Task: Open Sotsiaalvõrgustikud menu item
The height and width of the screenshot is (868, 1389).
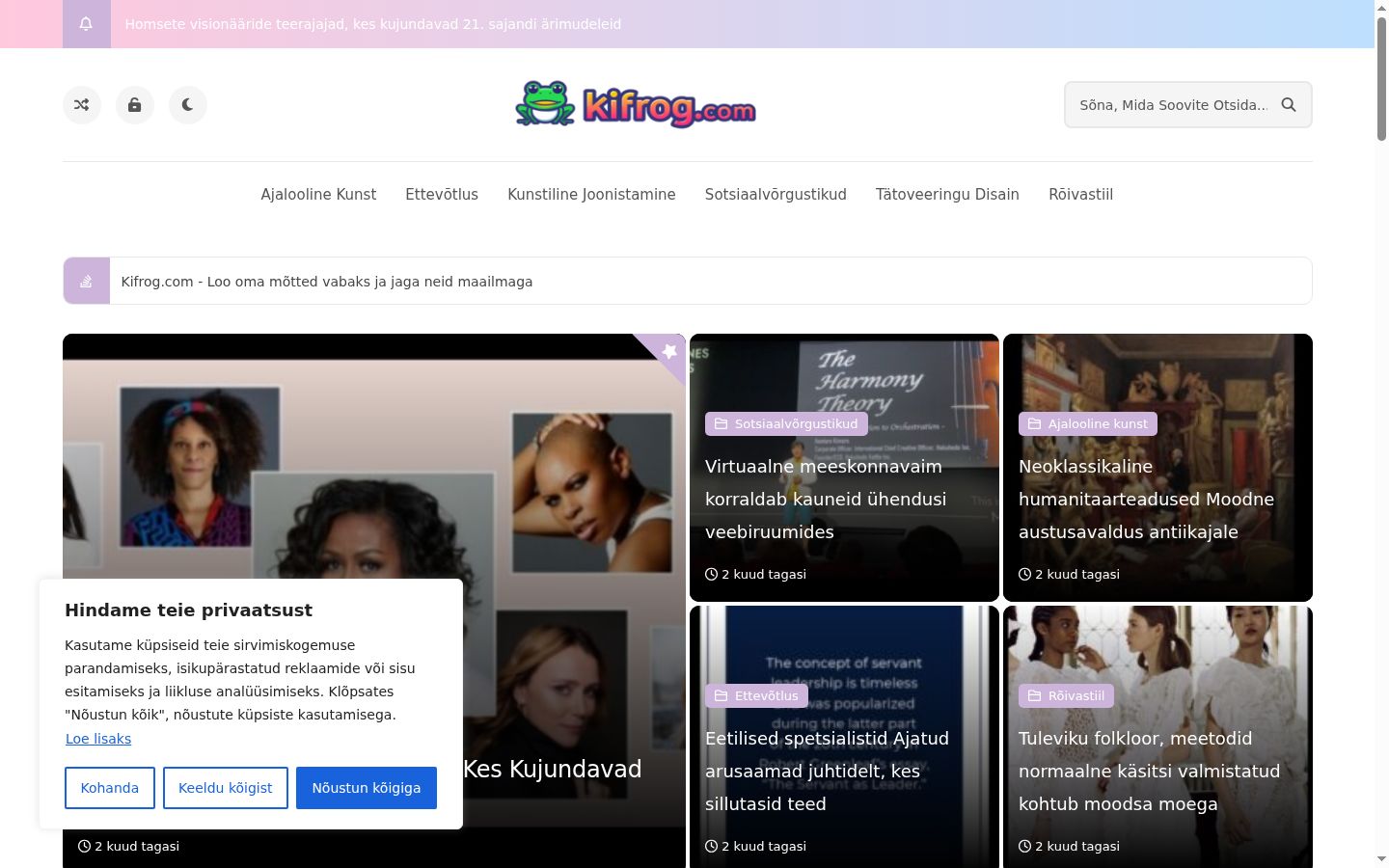Action: pos(776,195)
